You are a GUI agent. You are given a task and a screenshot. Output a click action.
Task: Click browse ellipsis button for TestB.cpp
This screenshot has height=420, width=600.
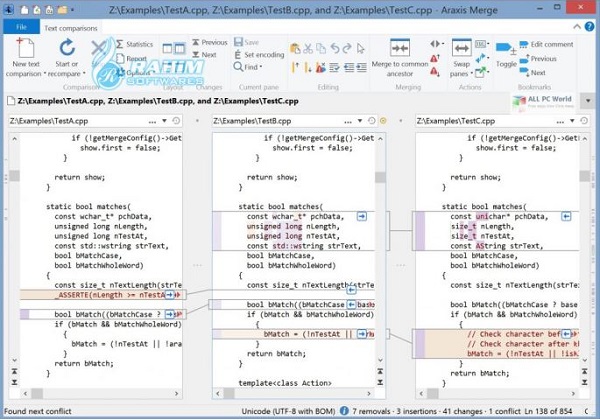pos(348,121)
